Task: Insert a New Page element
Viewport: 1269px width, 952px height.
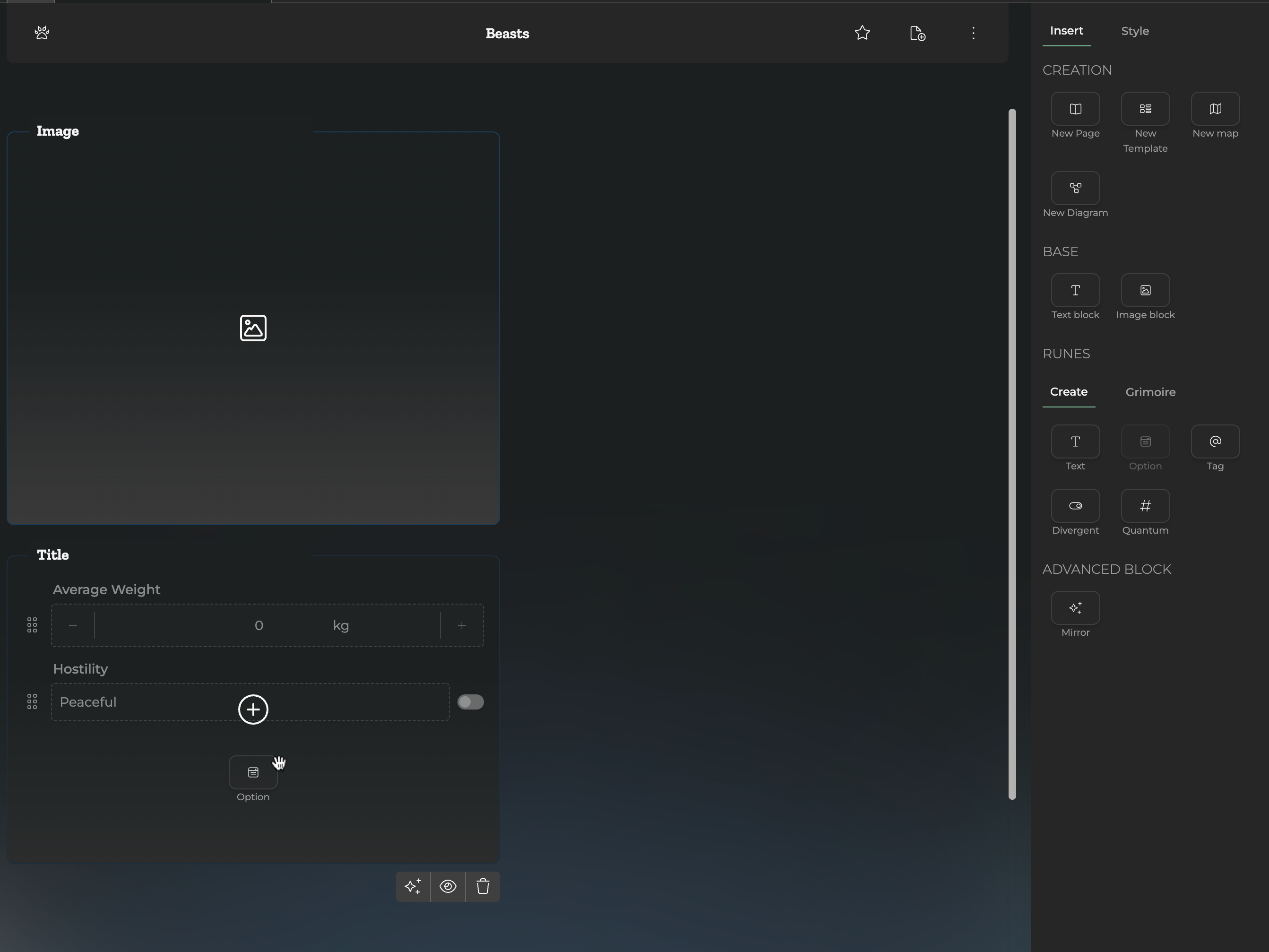Action: 1075,109
